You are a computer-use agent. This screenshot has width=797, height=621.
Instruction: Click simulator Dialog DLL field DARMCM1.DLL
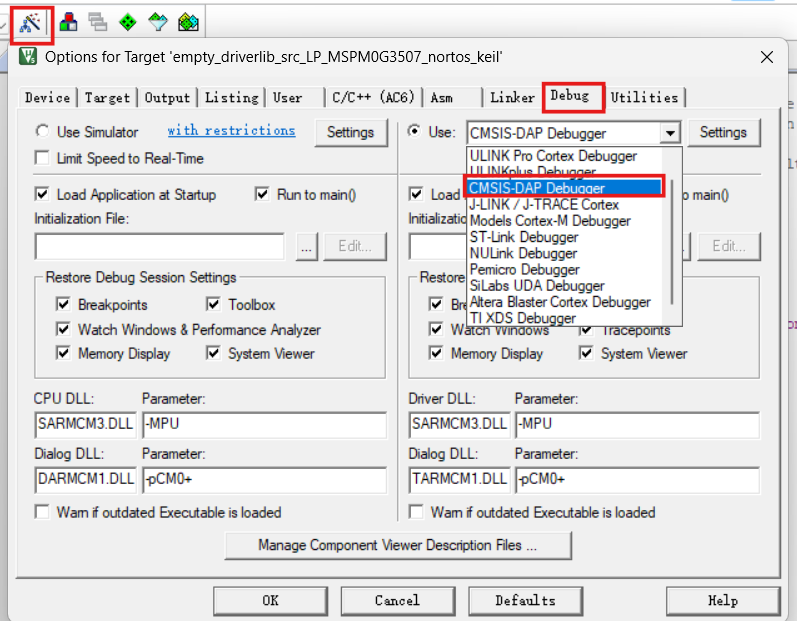(85, 479)
